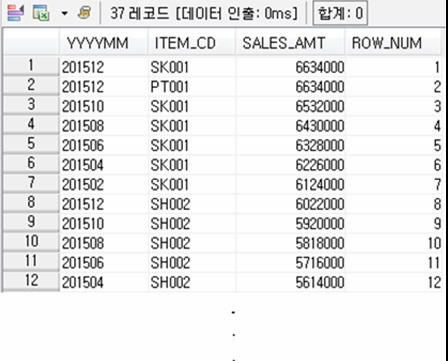This screenshot has width=448, height=361.
Task: Click SH002 cell in row 10
Action: [192, 243]
